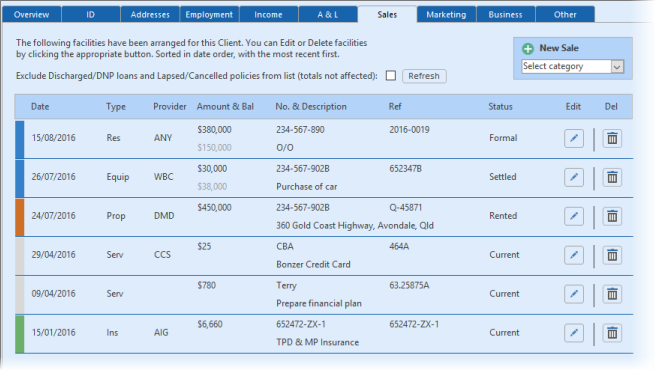656x371 pixels.
Task: Select the 09/04/2016 date cell
Action: point(54,294)
